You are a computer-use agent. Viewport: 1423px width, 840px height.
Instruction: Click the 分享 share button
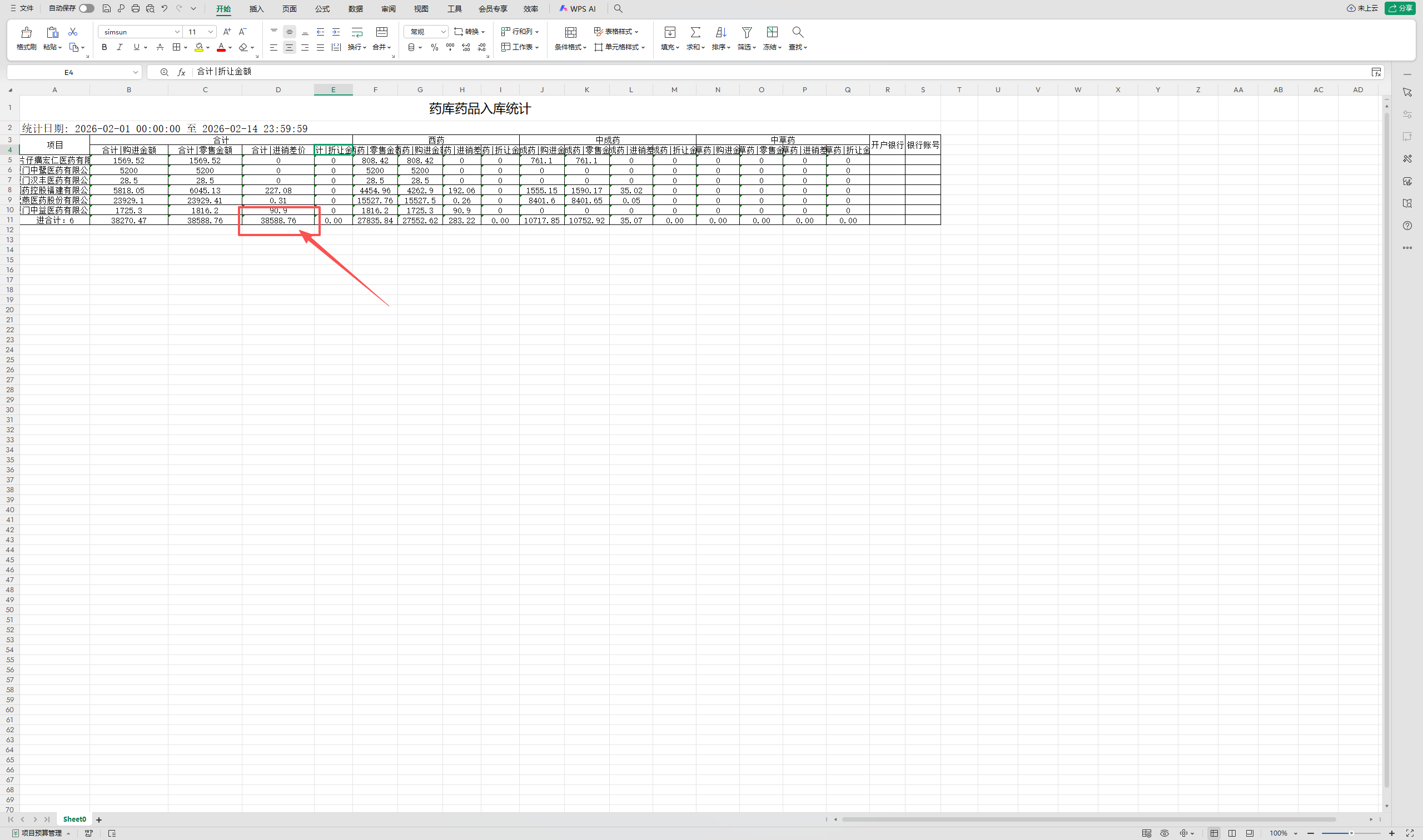click(x=1400, y=8)
